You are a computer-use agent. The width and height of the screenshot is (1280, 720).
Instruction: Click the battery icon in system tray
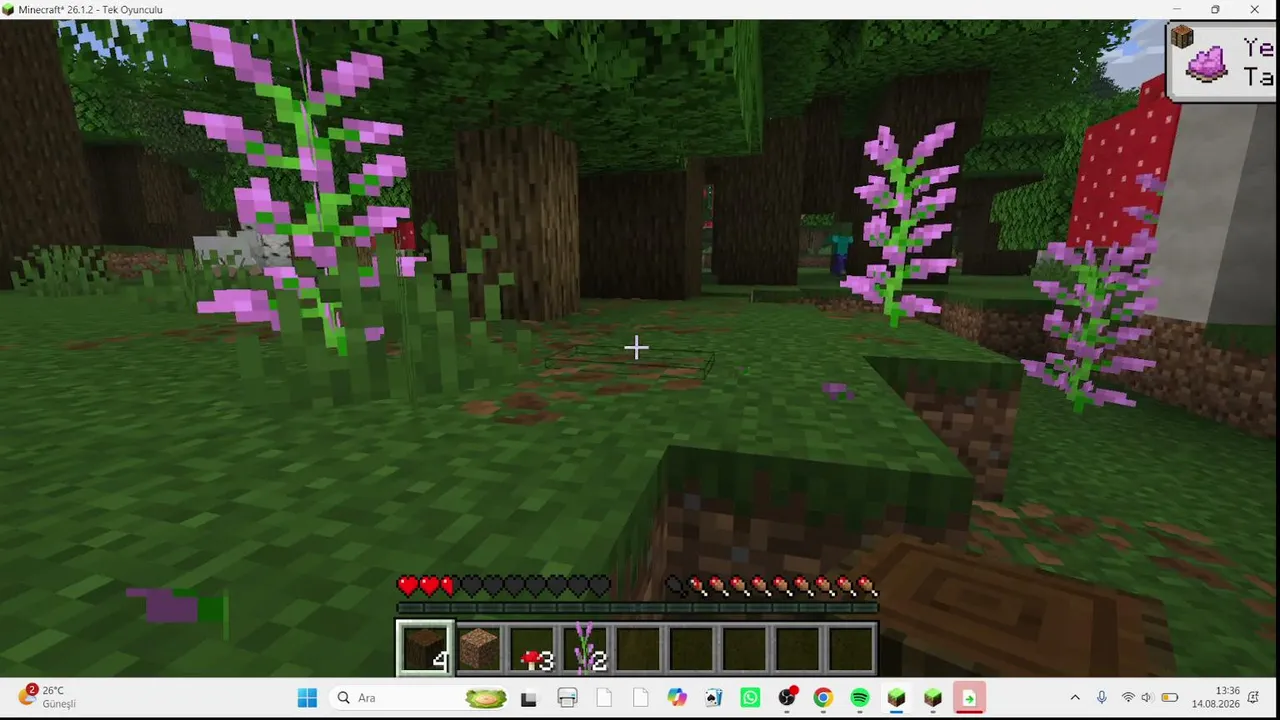pyautogui.click(x=1168, y=698)
